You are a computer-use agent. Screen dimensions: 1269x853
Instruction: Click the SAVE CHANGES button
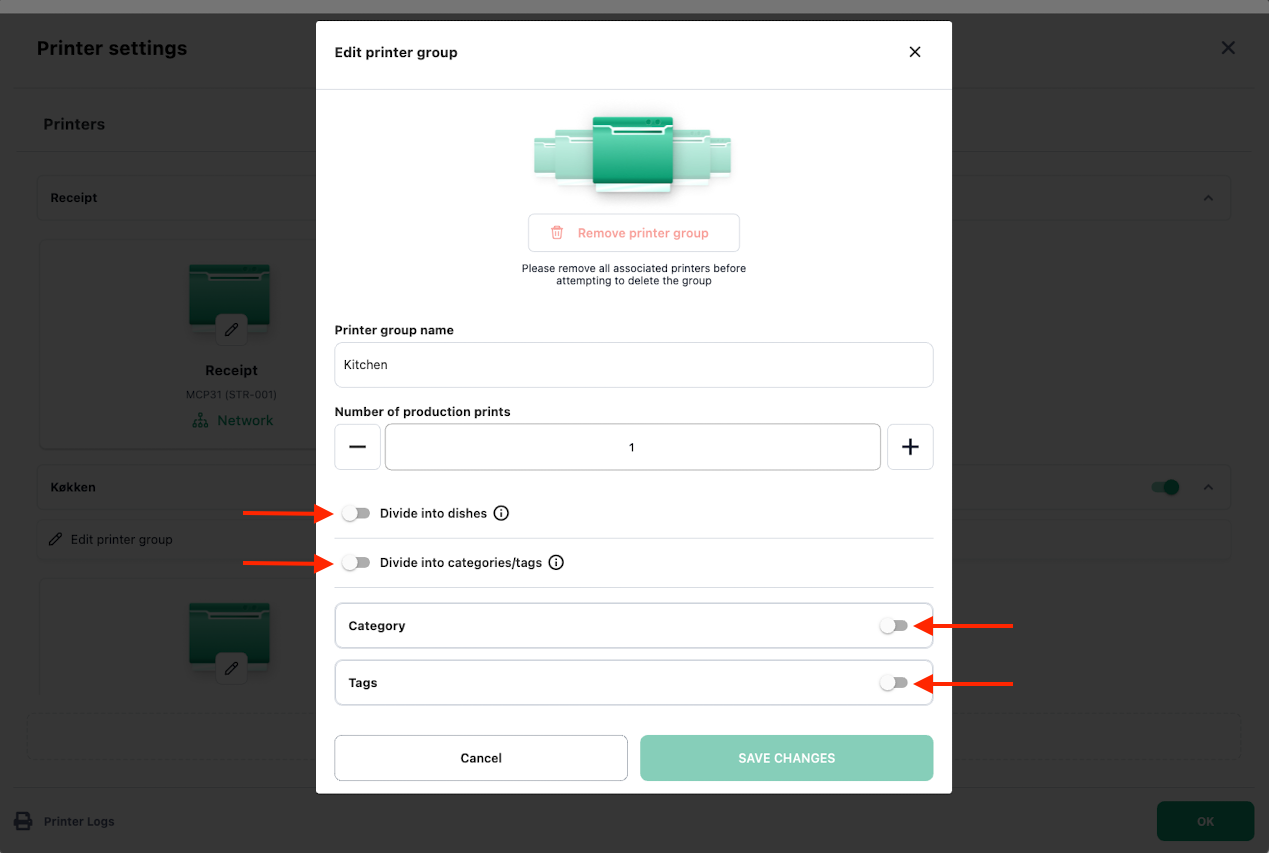(786, 758)
